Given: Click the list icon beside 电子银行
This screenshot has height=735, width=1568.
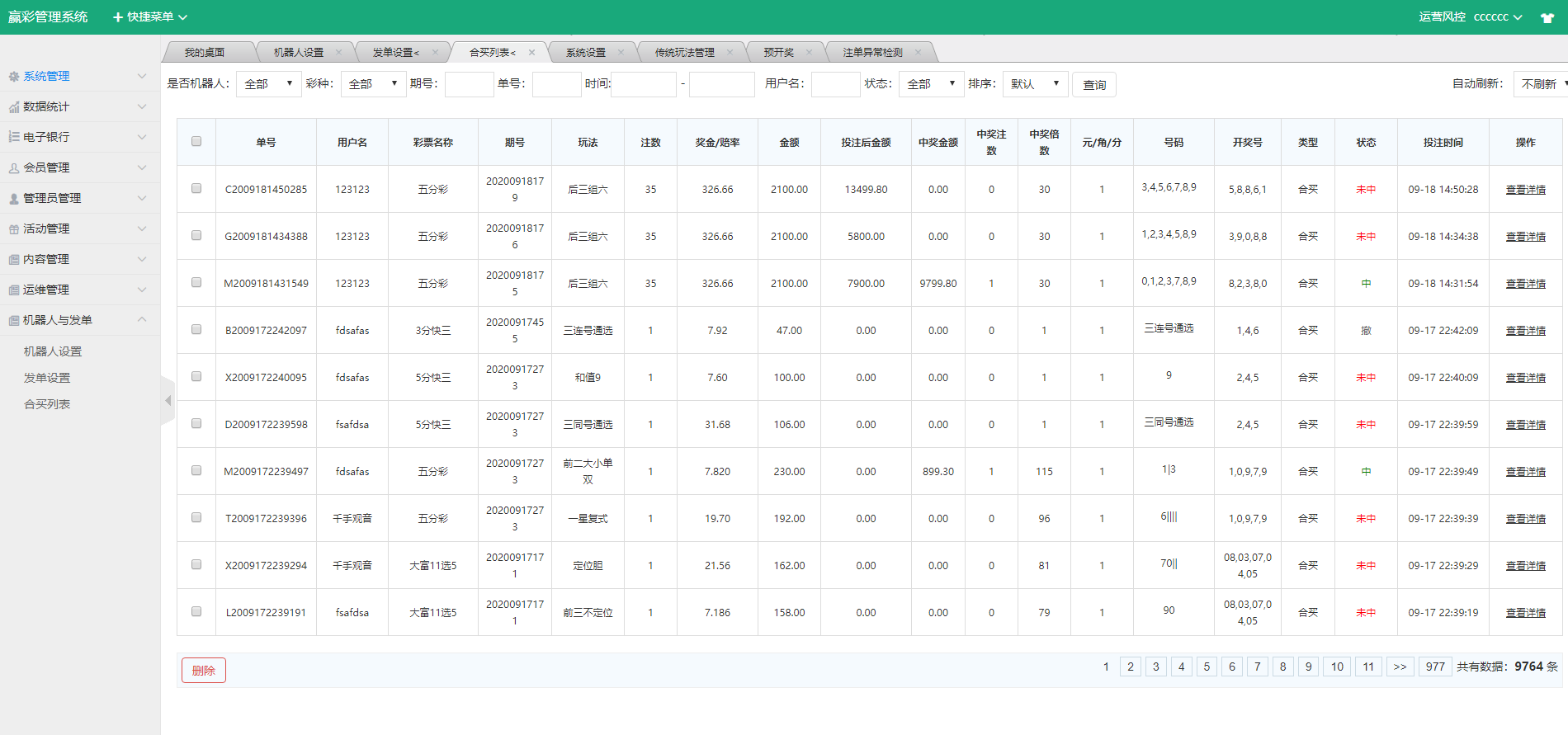Looking at the screenshot, I should click(x=14, y=138).
